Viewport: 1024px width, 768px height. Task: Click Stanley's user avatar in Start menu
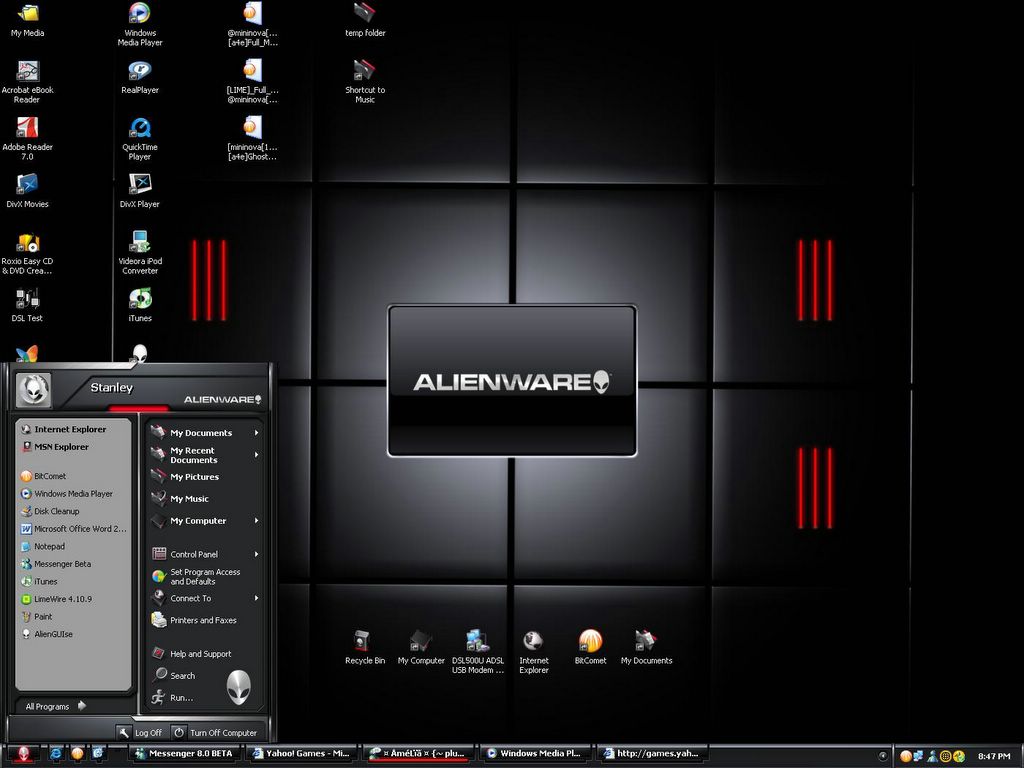pyautogui.click(x=33, y=390)
